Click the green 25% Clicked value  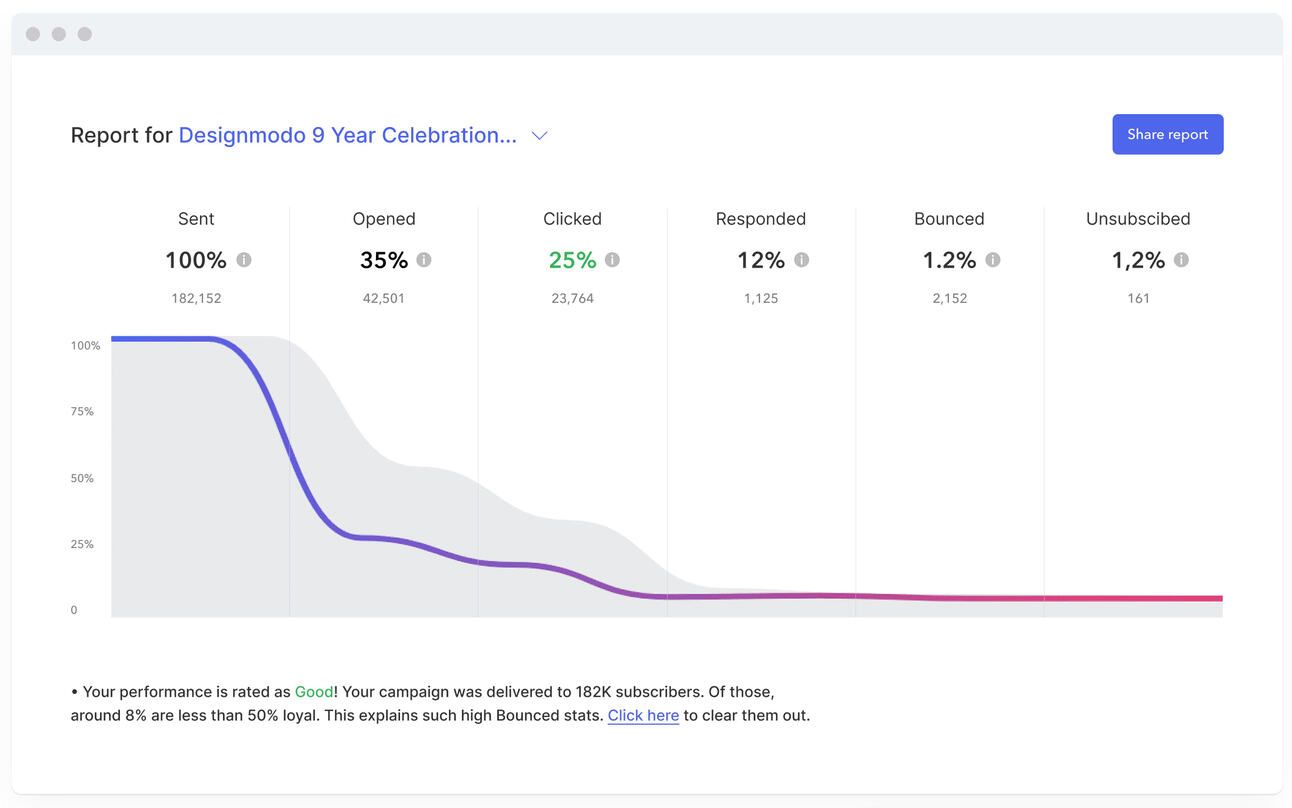click(572, 260)
